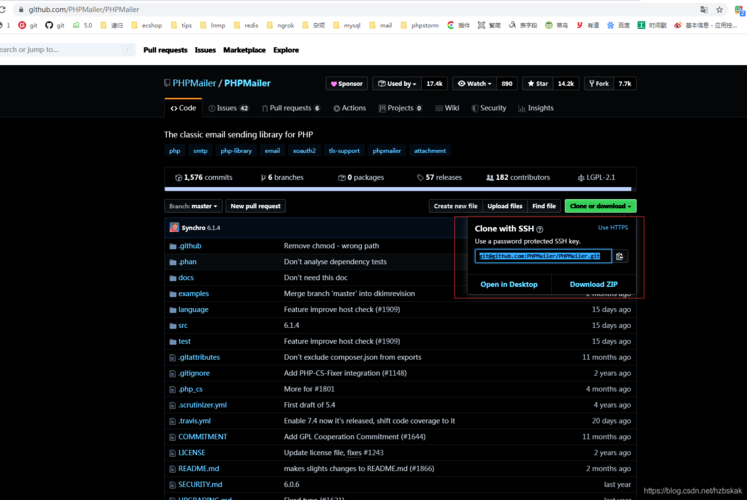This screenshot has height=500, width=747.
Task: Open the 6 branches link
Action: coord(282,178)
